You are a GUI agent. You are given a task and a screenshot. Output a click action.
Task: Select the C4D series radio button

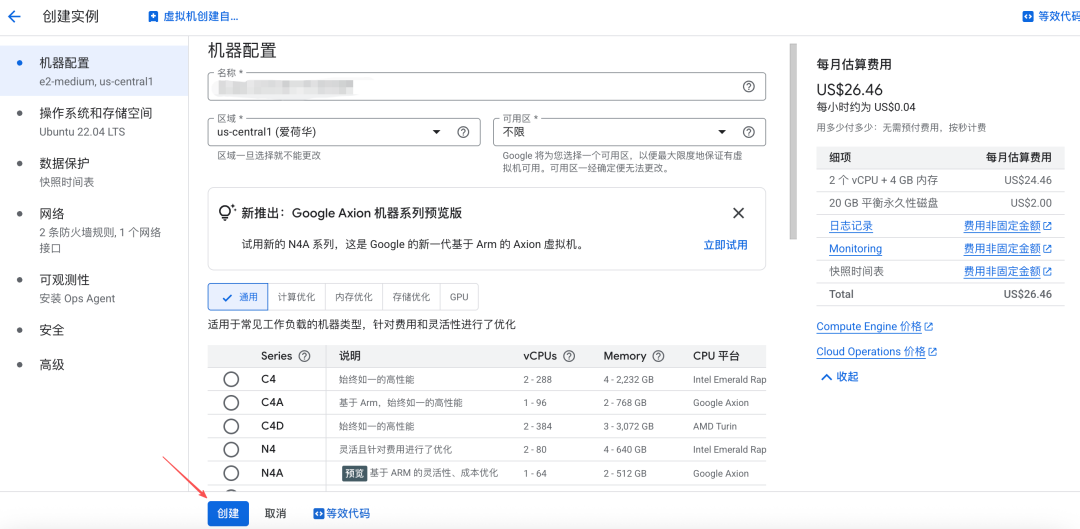pyautogui.click(x=231, y=426)
